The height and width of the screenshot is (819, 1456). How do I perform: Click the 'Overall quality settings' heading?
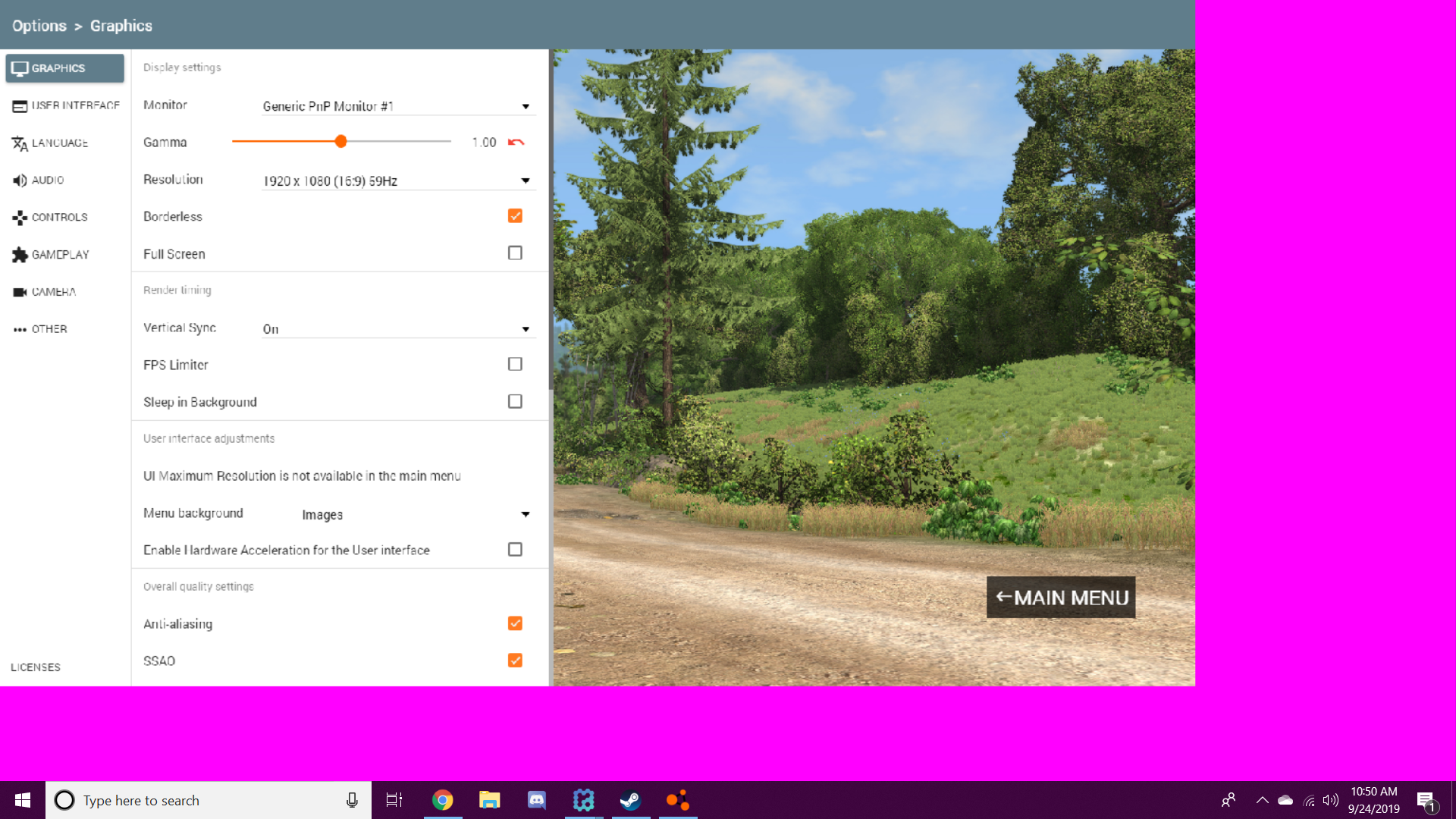tap(199, 587)
